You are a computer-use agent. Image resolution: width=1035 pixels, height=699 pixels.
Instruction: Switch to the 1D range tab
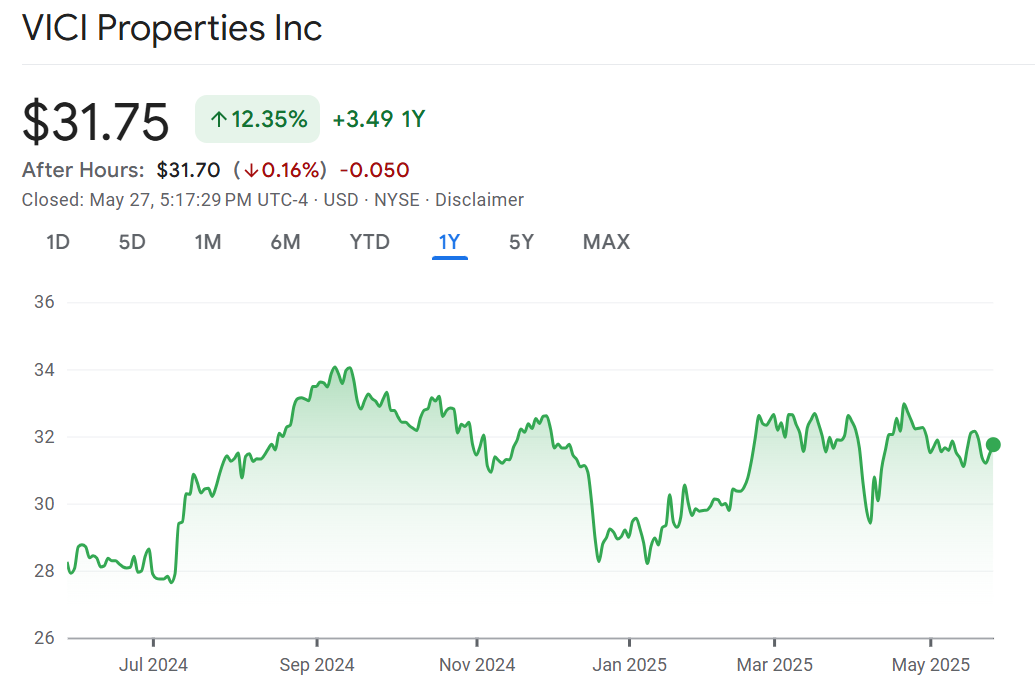(58, 242)
